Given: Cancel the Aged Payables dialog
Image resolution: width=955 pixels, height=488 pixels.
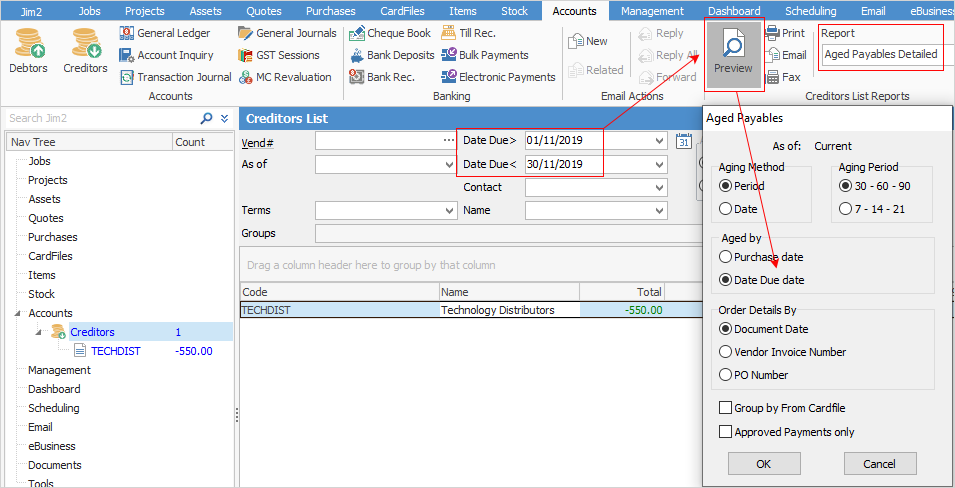Looking at the screenshot, I should point(879,464).
